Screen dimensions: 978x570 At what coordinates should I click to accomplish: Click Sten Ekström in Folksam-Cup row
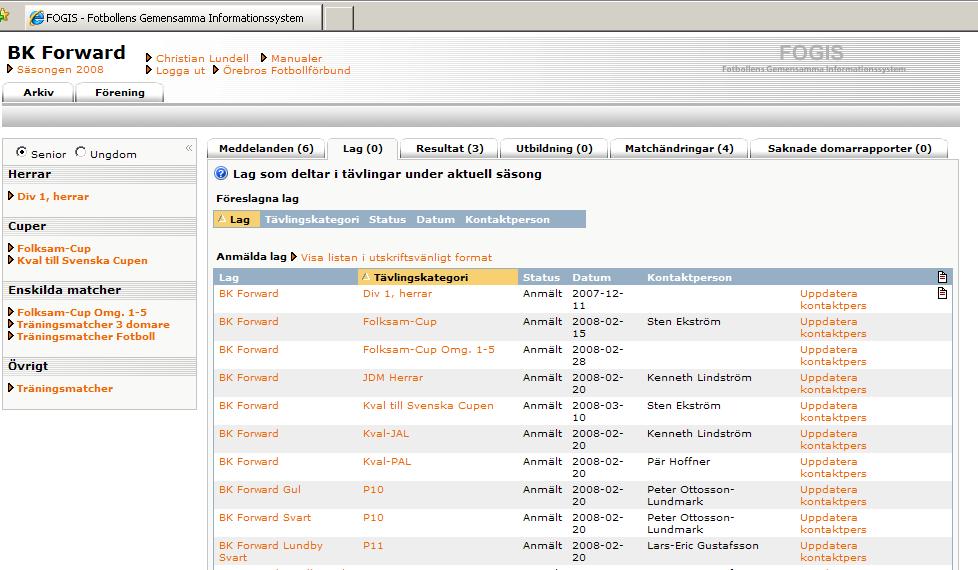click(684, 321)
